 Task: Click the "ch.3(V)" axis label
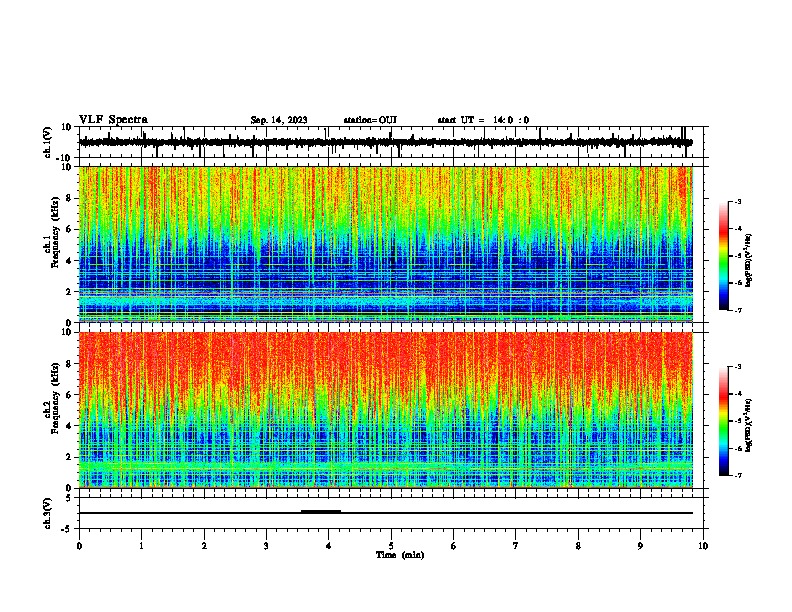pyautogui.click(x=48, y=513)
